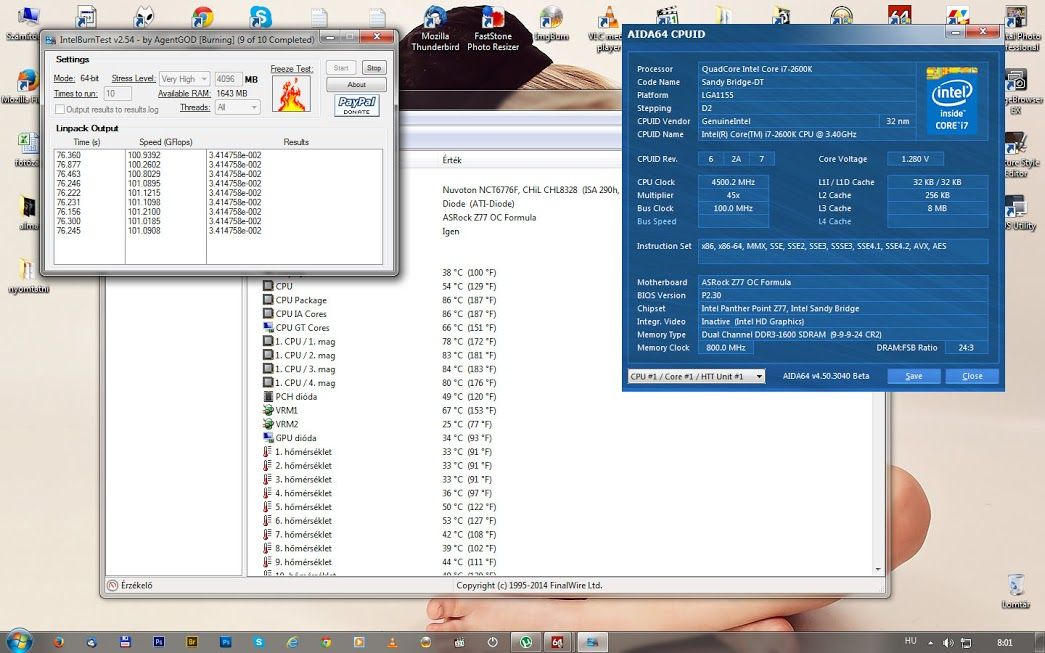Click Adobe Bridge icon in the taskbar
This screenshot has height=653, width=1045.
tap(192, 642)
